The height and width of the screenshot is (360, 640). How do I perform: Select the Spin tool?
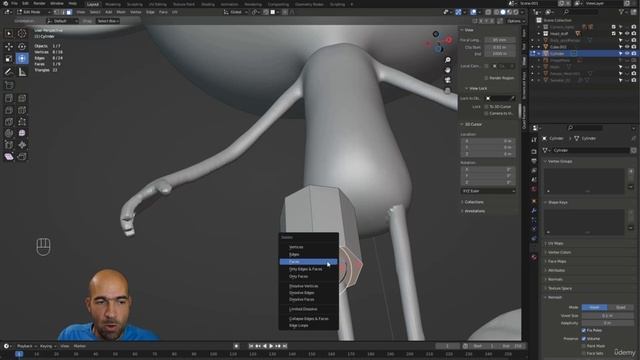(x=9, y=133)
